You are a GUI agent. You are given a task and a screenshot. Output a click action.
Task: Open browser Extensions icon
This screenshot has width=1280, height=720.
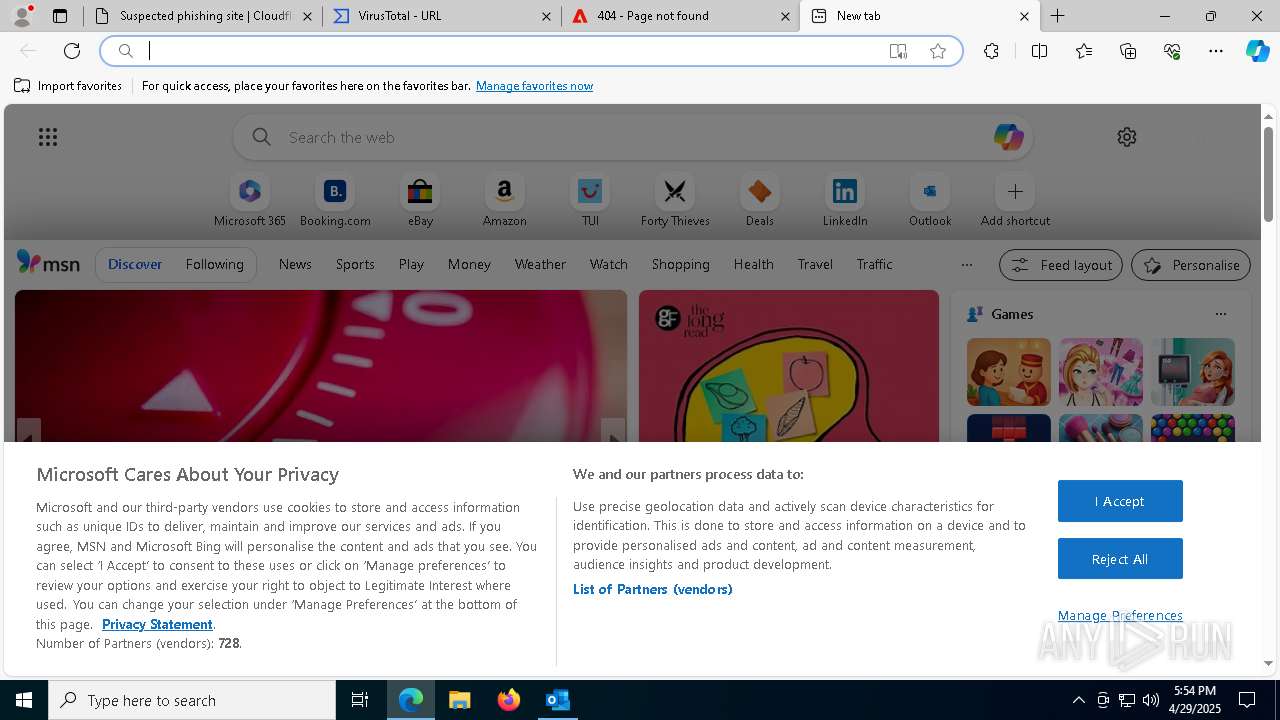991,51
